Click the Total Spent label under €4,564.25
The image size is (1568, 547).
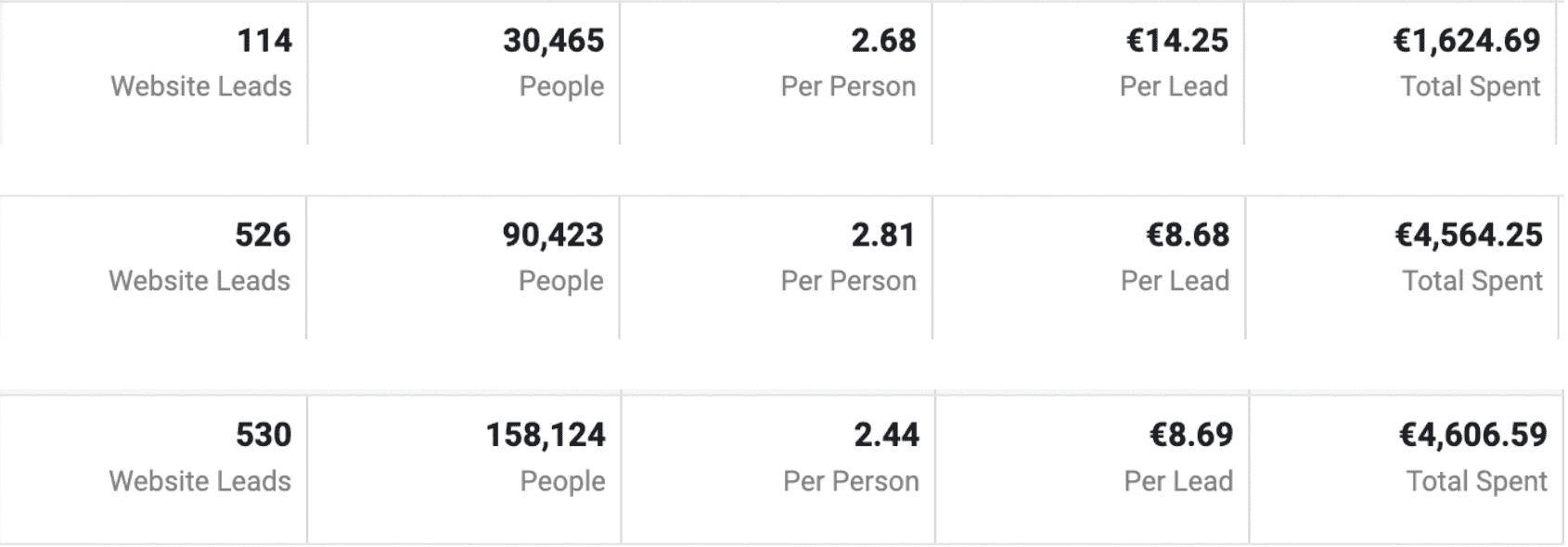1472,281
